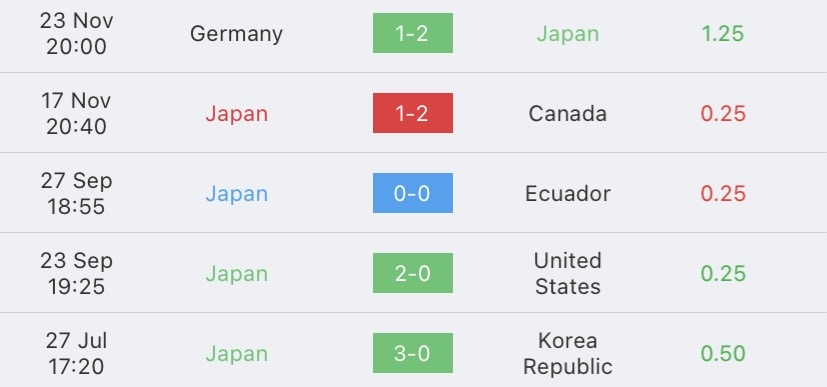Select the 23 Nov 20:00 date cell
This screenshot has height=387, width=827.
pos(76,34)
